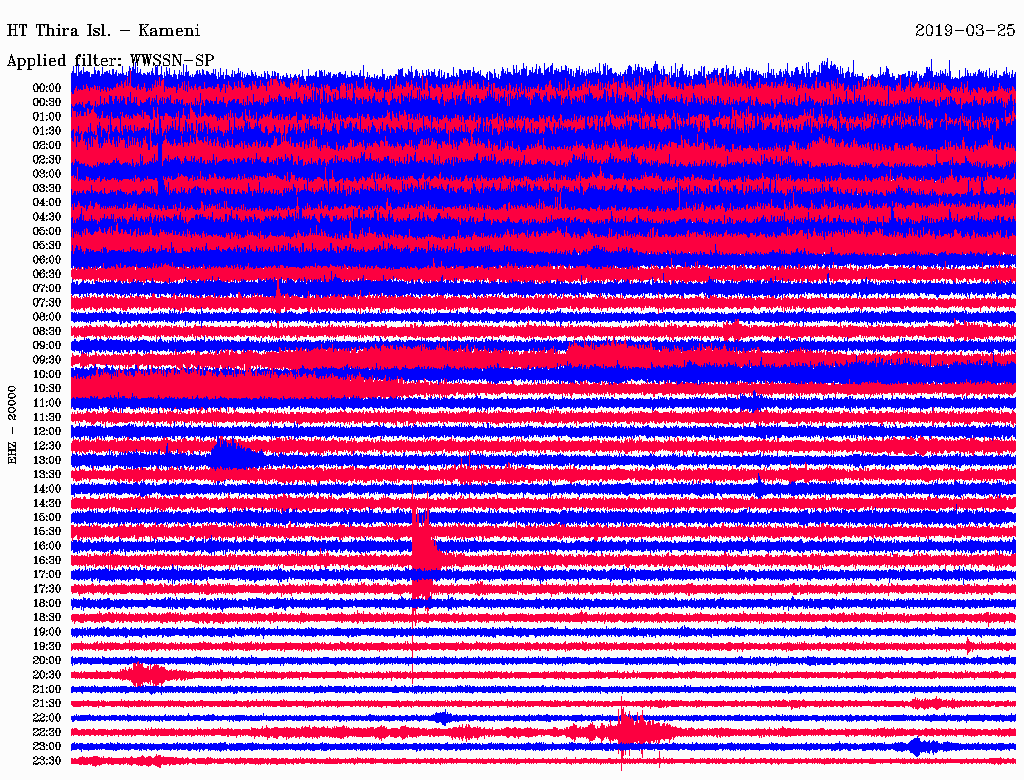The image size is (1024, 780).
Task: Click the 06:30 time label
Action: tap(47, 274)
